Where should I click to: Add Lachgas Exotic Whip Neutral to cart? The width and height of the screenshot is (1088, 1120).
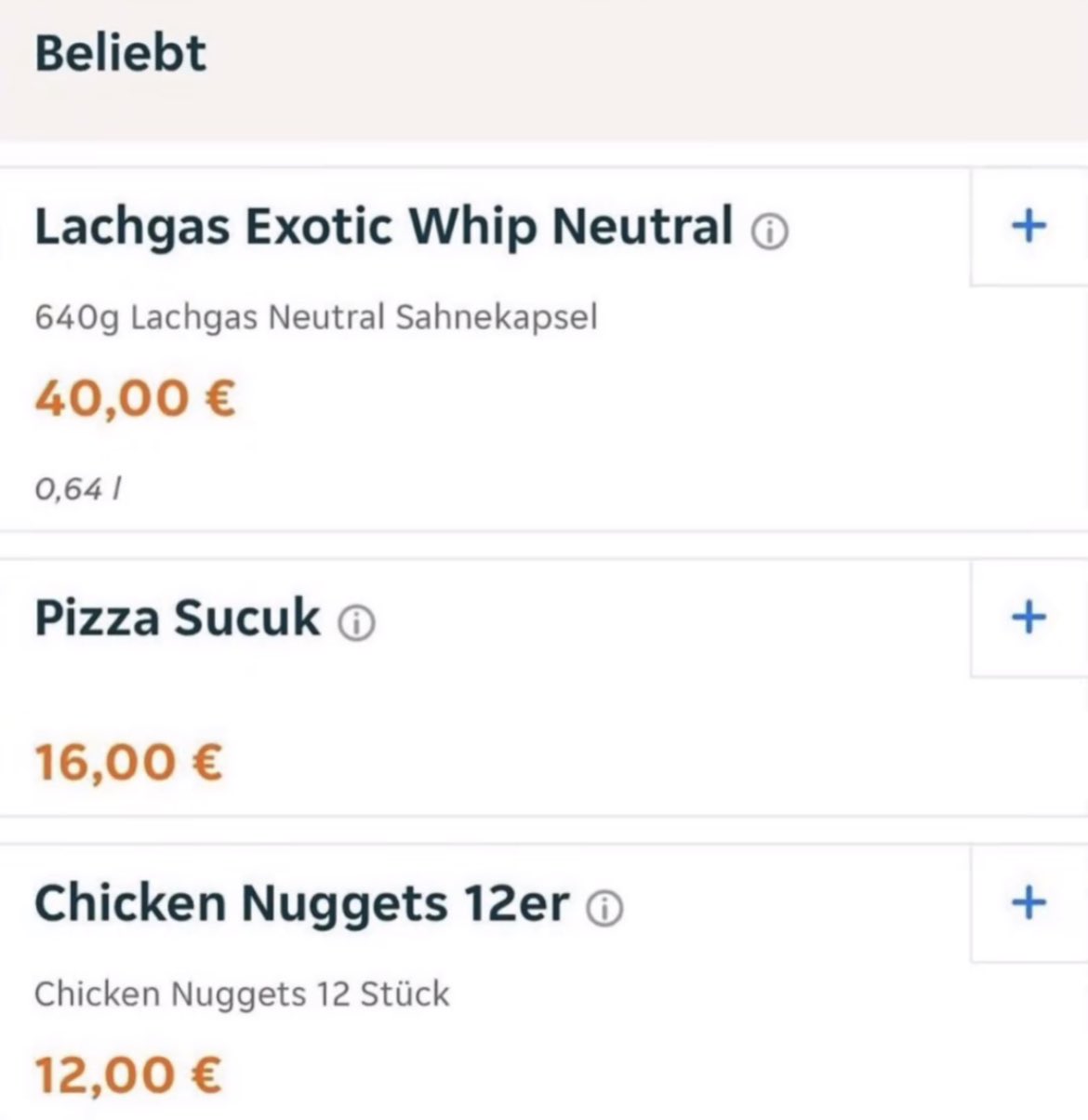click(x=1028, y=226)
